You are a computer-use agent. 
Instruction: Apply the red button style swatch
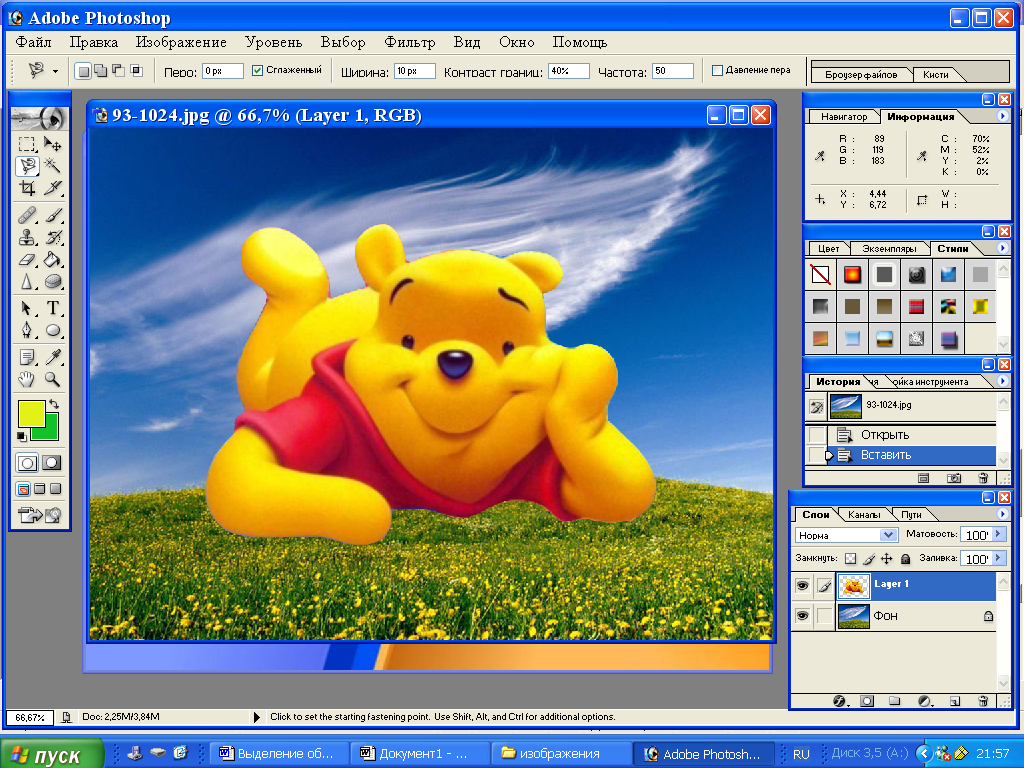(x=852, y=275)
